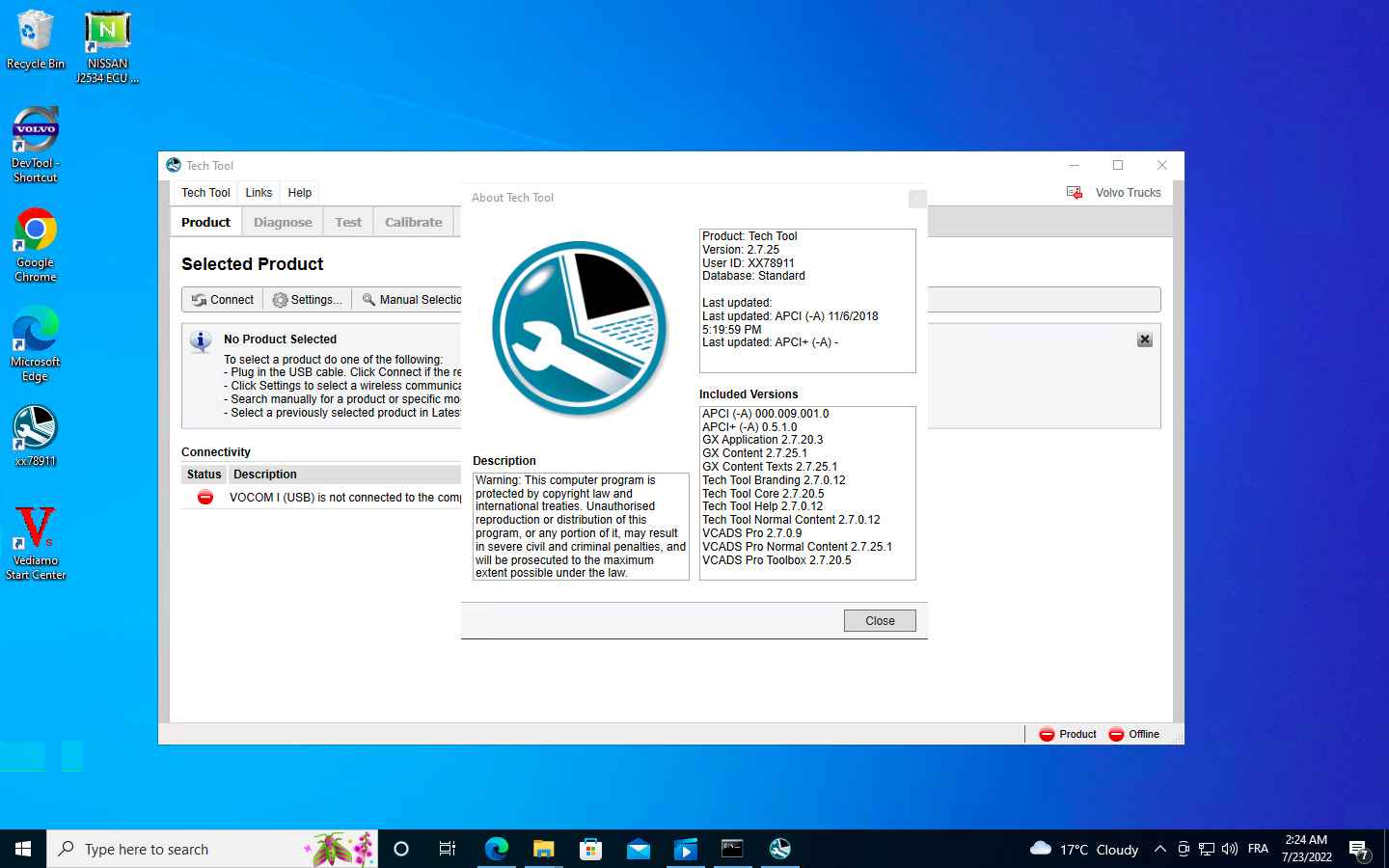The width and height of the screenshot is (1389, 868).
Task: Select the NISSAN J2534 ECU desktop icon
Action: [x=107, y=47]
